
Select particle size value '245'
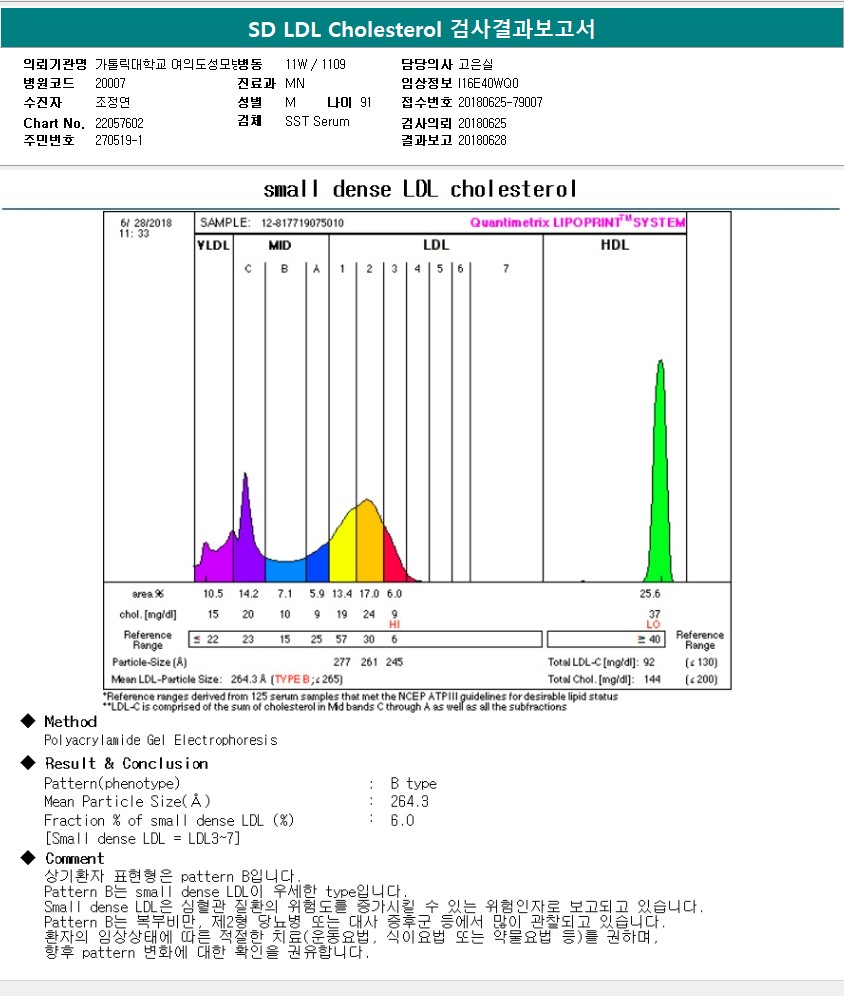click(394, 662)
